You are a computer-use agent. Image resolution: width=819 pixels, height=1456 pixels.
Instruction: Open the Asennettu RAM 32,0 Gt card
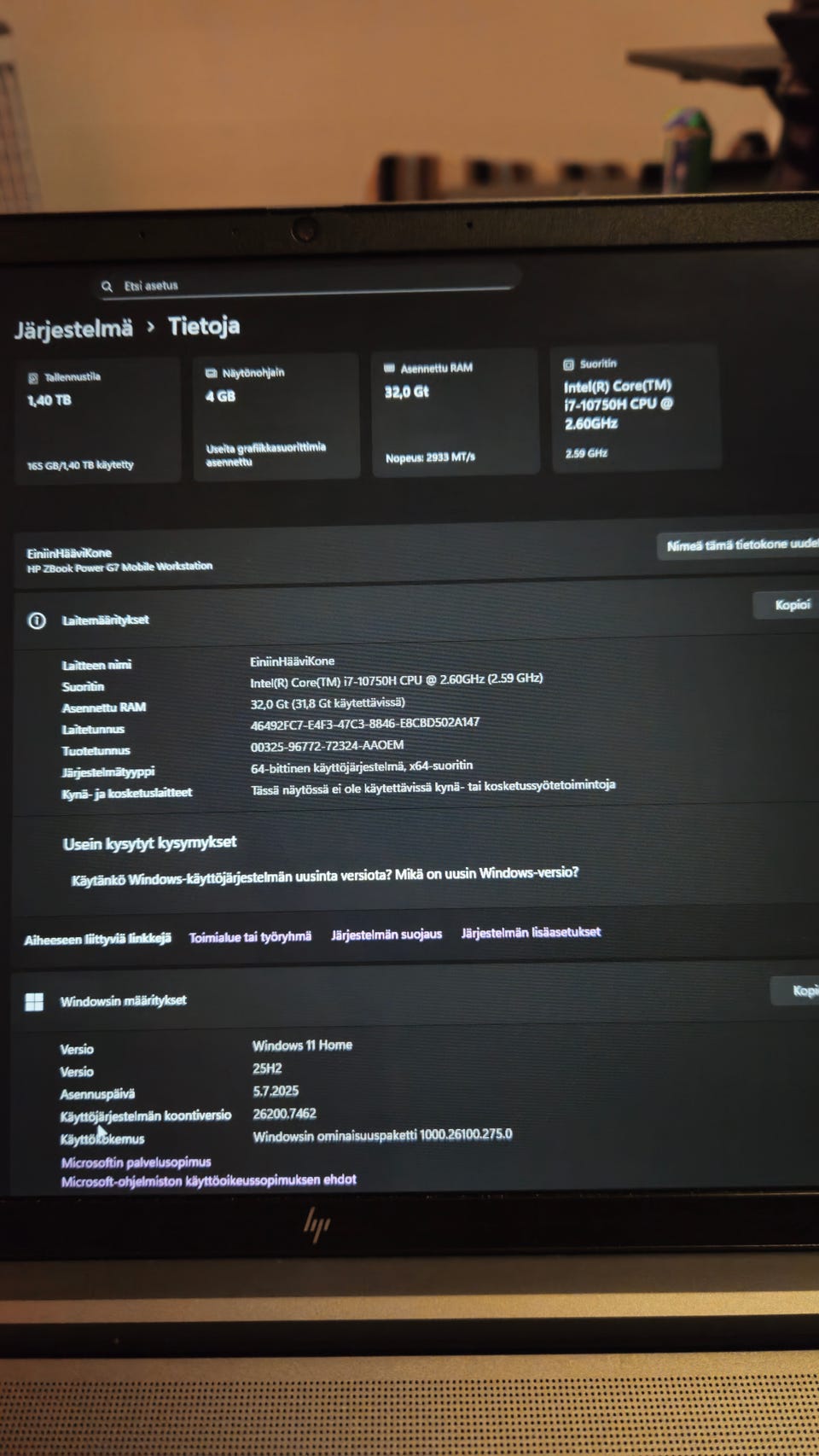[456, 412]
